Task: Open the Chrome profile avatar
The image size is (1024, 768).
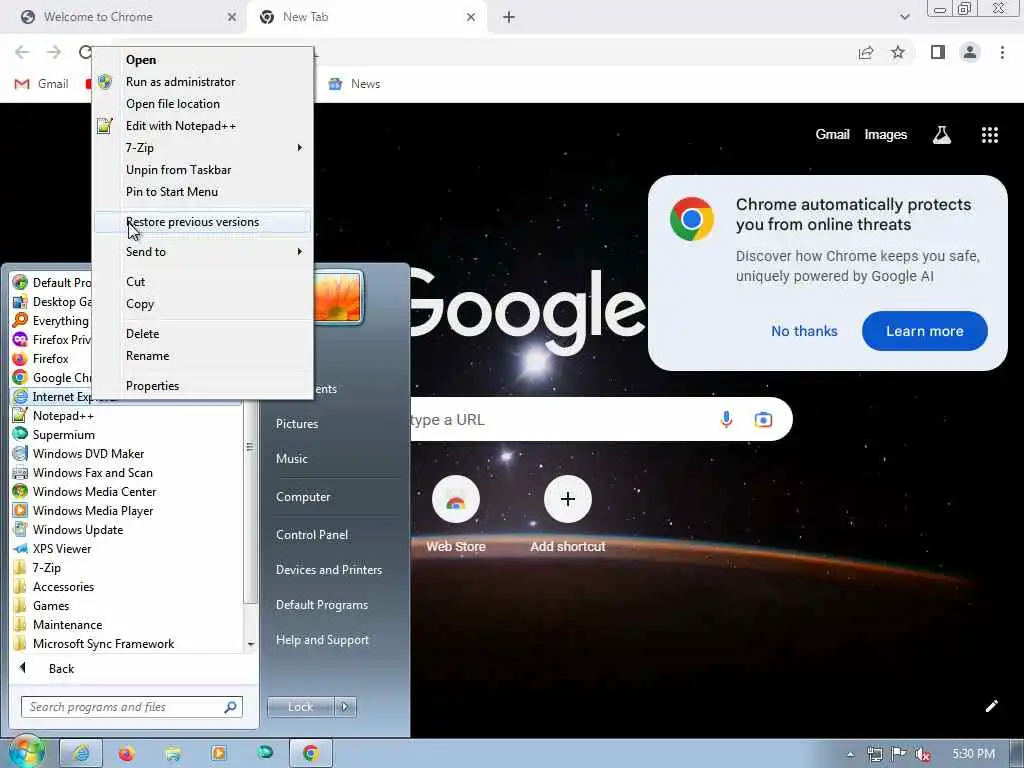Action: [x=970, y=52]
